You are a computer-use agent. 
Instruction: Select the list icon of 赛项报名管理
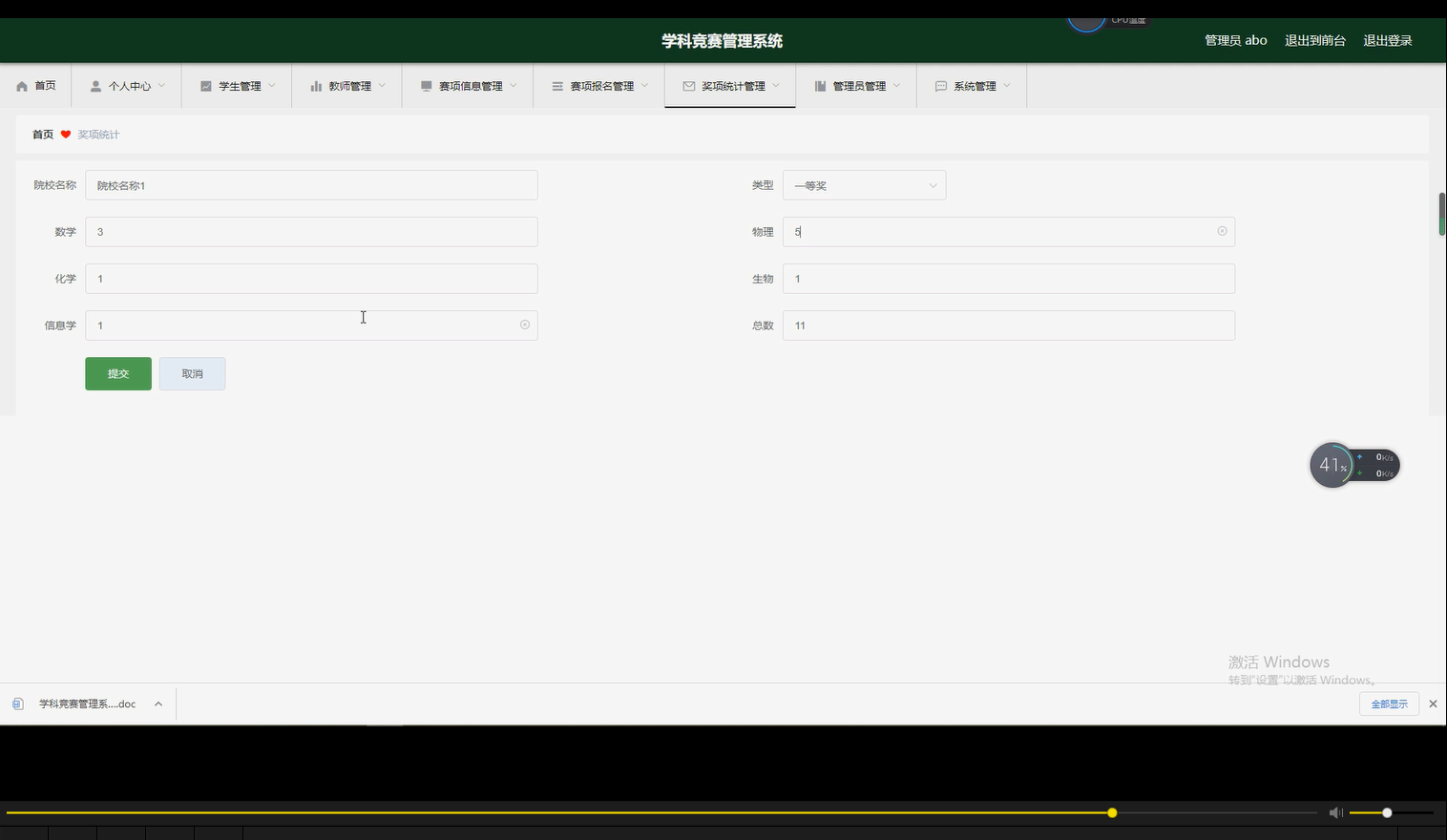coord(557,85)
